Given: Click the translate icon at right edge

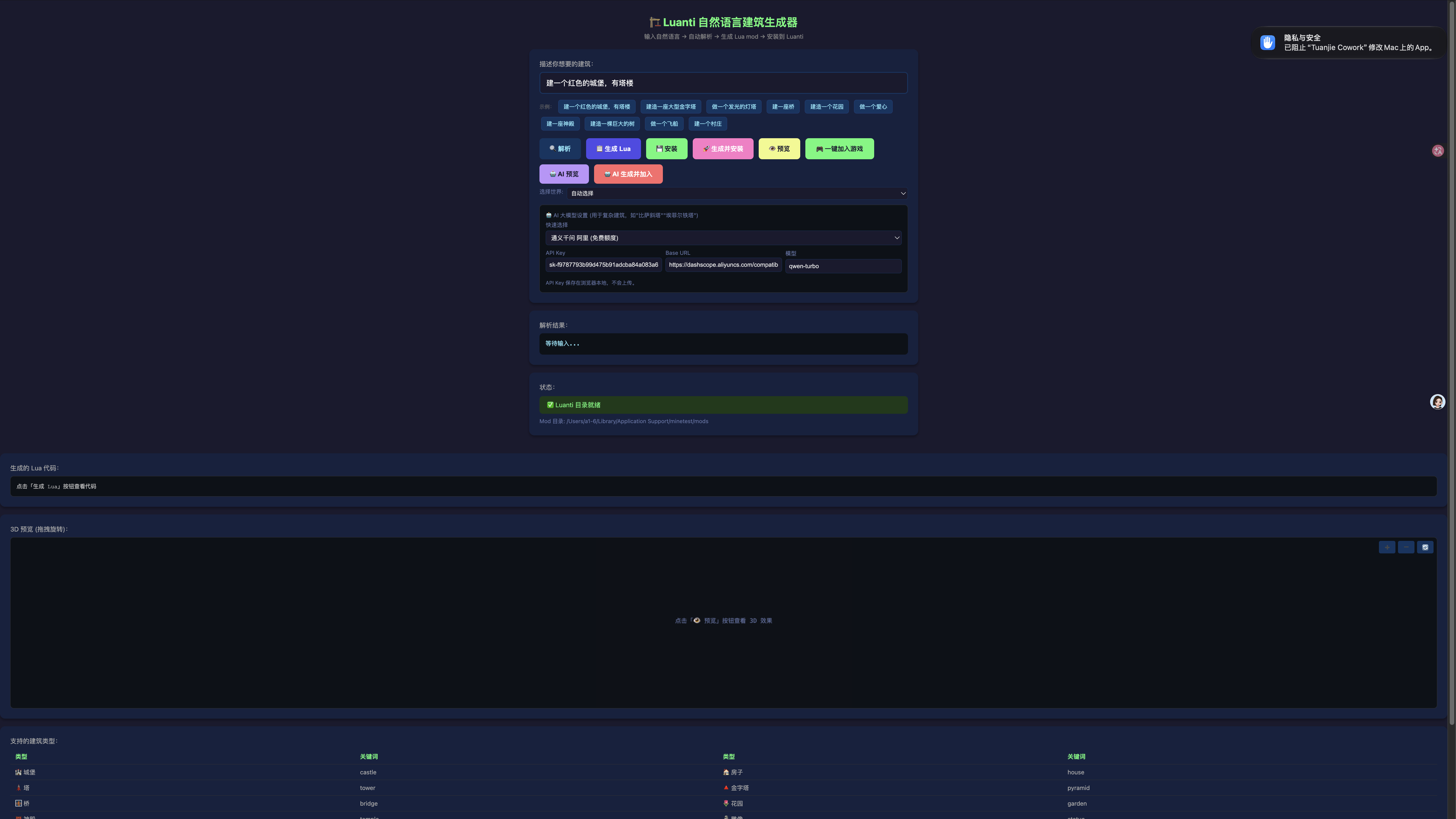Looking at the screenshot, I should (1438, 151).
